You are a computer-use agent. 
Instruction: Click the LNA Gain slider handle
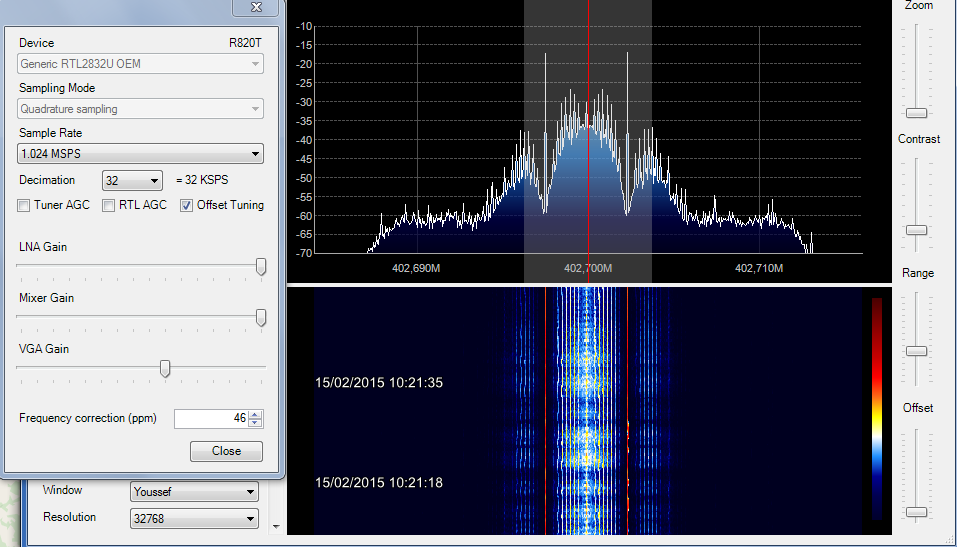pyautogui.click(x=261, y=266)
